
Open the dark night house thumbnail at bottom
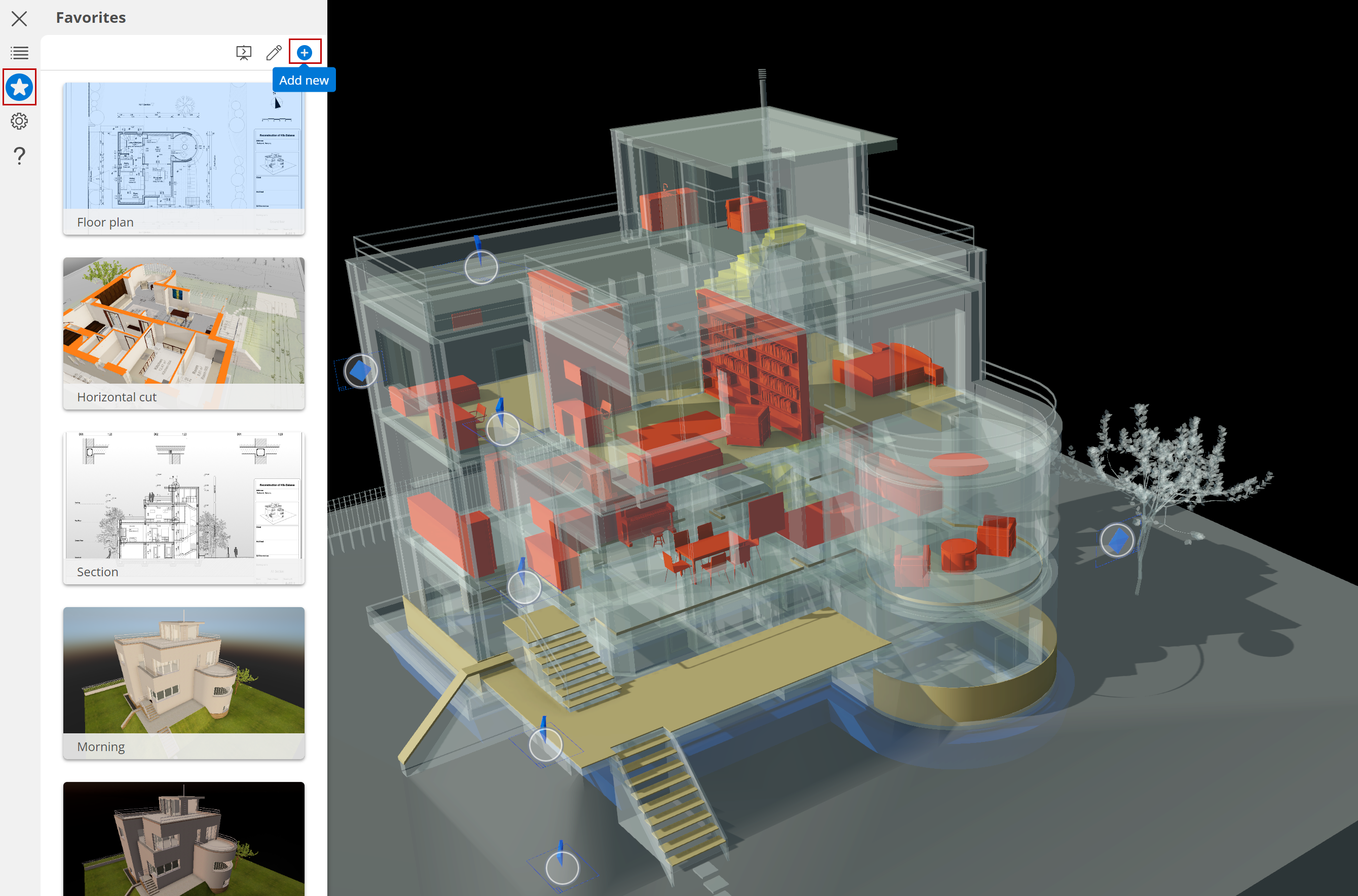183,838
